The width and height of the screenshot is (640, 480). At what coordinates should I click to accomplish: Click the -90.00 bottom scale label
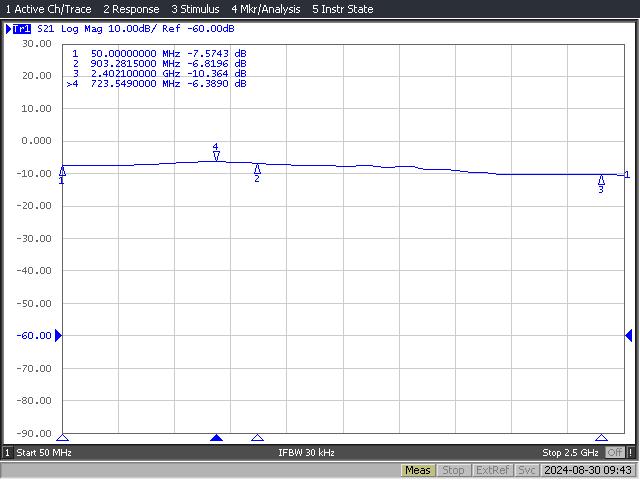point(34,433)
